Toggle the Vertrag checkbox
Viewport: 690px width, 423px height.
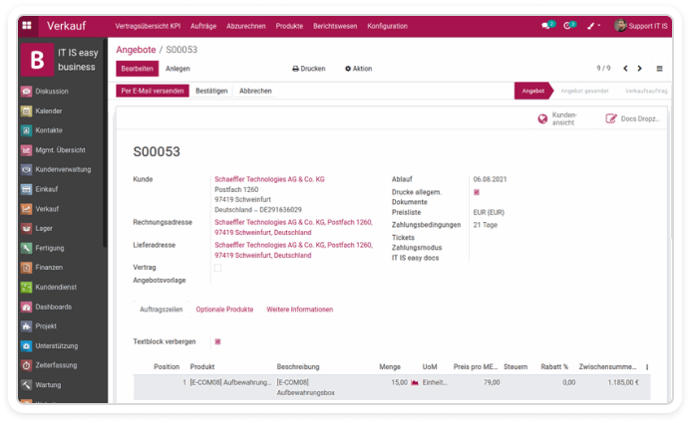217,268
